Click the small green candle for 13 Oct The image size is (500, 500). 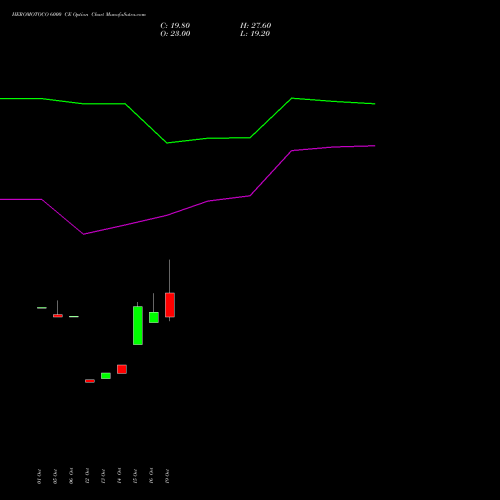tap(106, 376)
